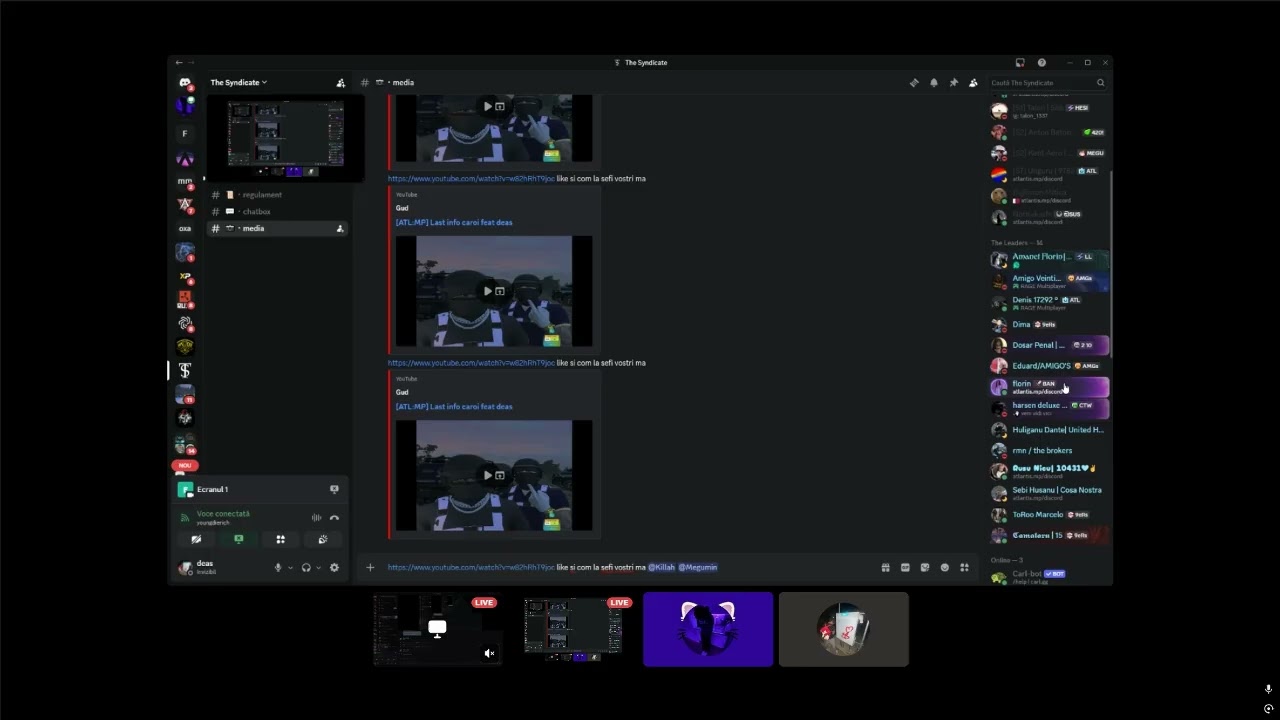Open the soundboard in voice panel
Viewport: 1280px width, 720px height.
point(322,539)
